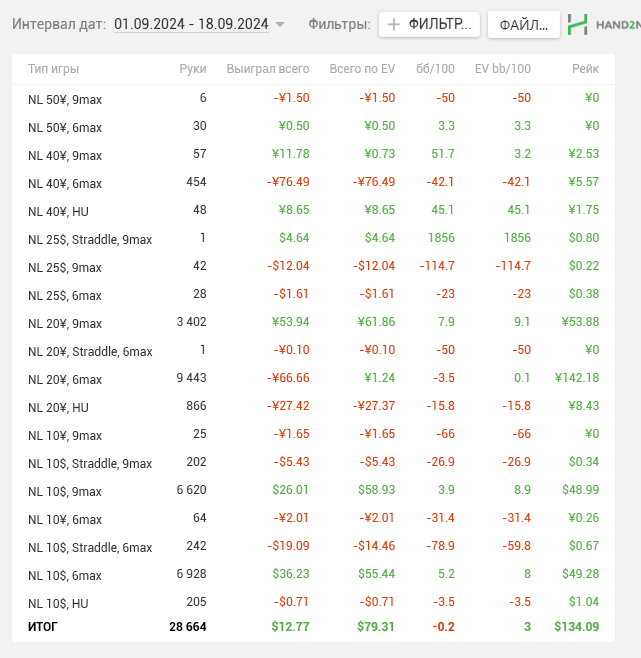Select NL 10$, Straddle, 9max row
This screenshot has width=641, height=658.
(313, 462)
